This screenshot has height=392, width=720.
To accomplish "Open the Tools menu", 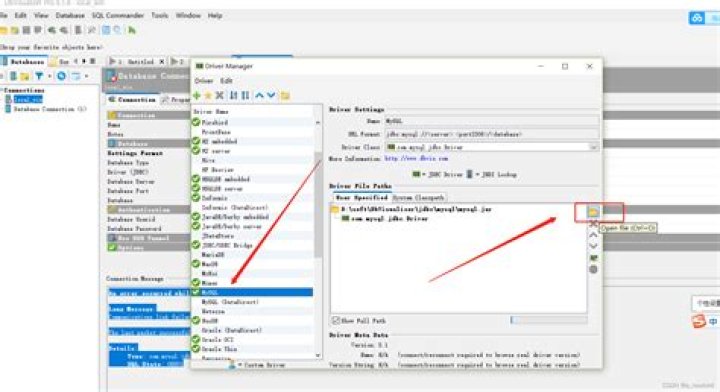I will (160, 15).
